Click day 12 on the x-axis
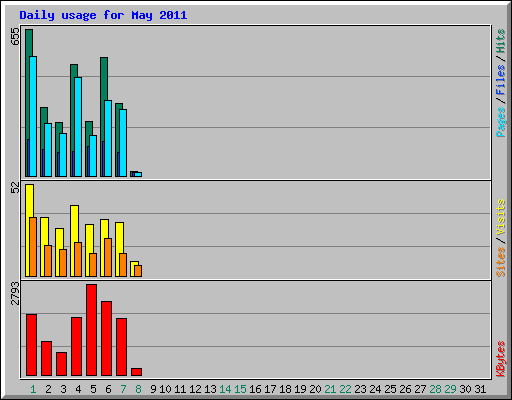 click(195, 389)
